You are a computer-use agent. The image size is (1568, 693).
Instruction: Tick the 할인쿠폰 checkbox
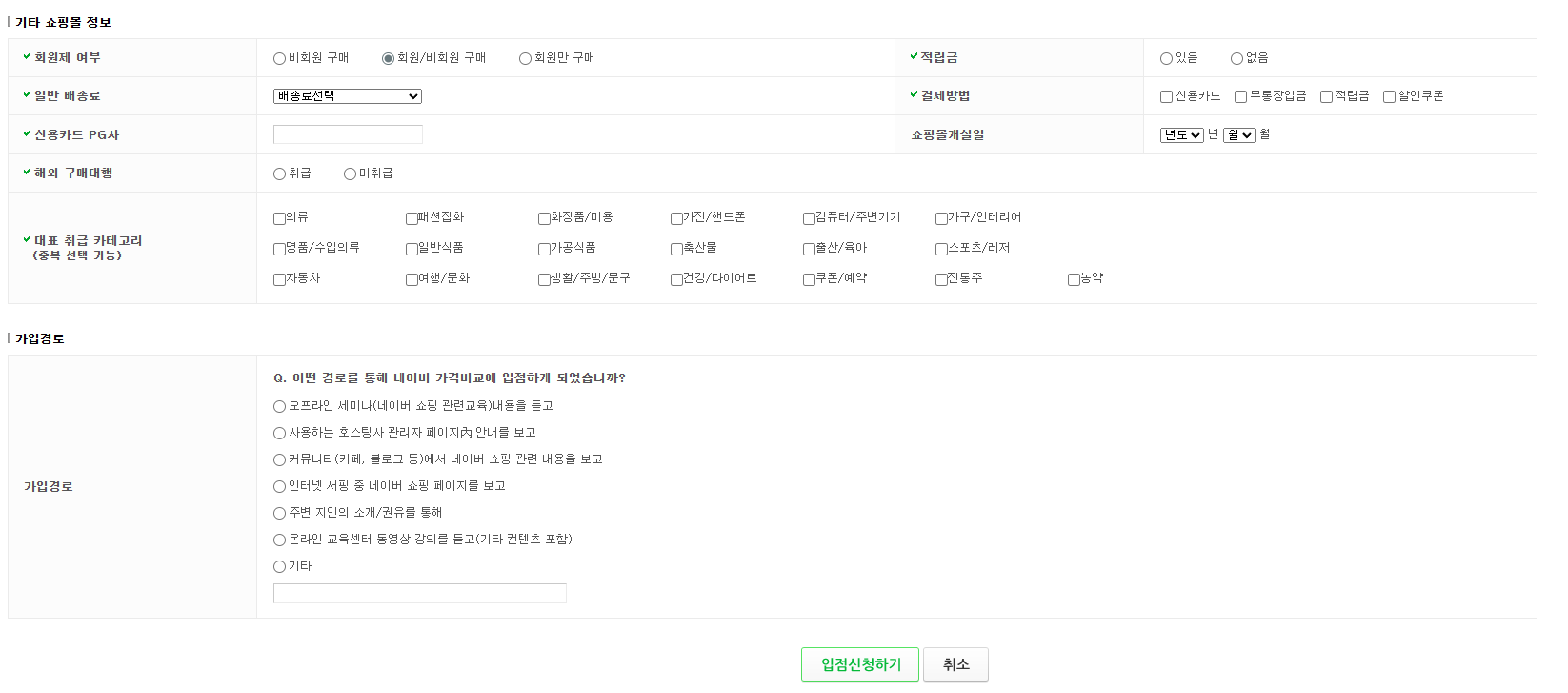[1389, 97]
